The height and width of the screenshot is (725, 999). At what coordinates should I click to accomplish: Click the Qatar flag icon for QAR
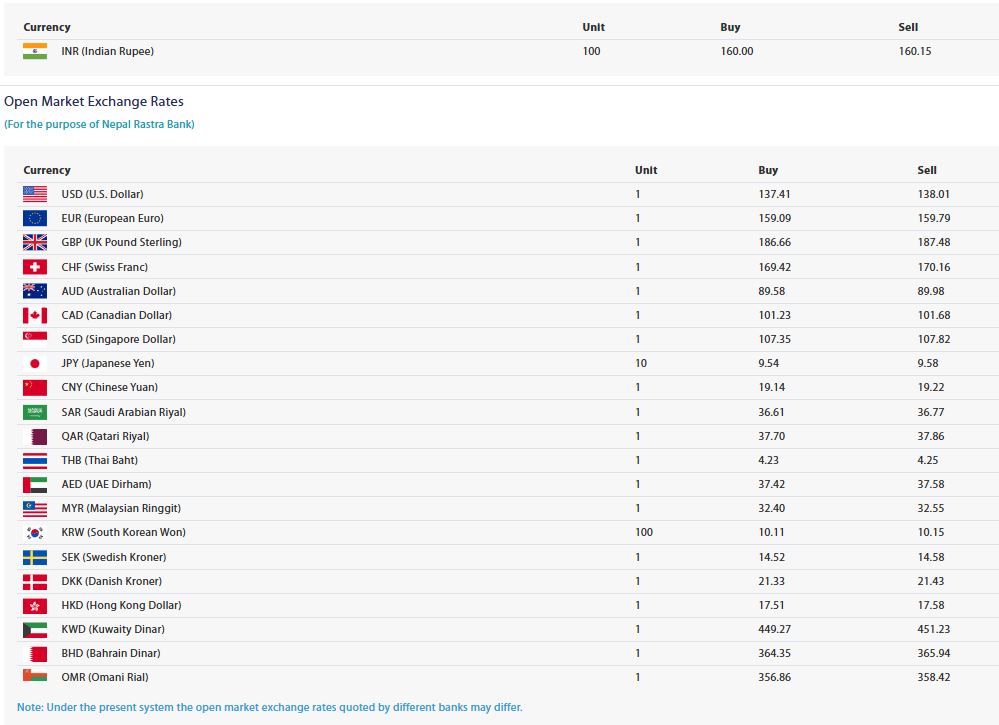click(x=35, y=436)
